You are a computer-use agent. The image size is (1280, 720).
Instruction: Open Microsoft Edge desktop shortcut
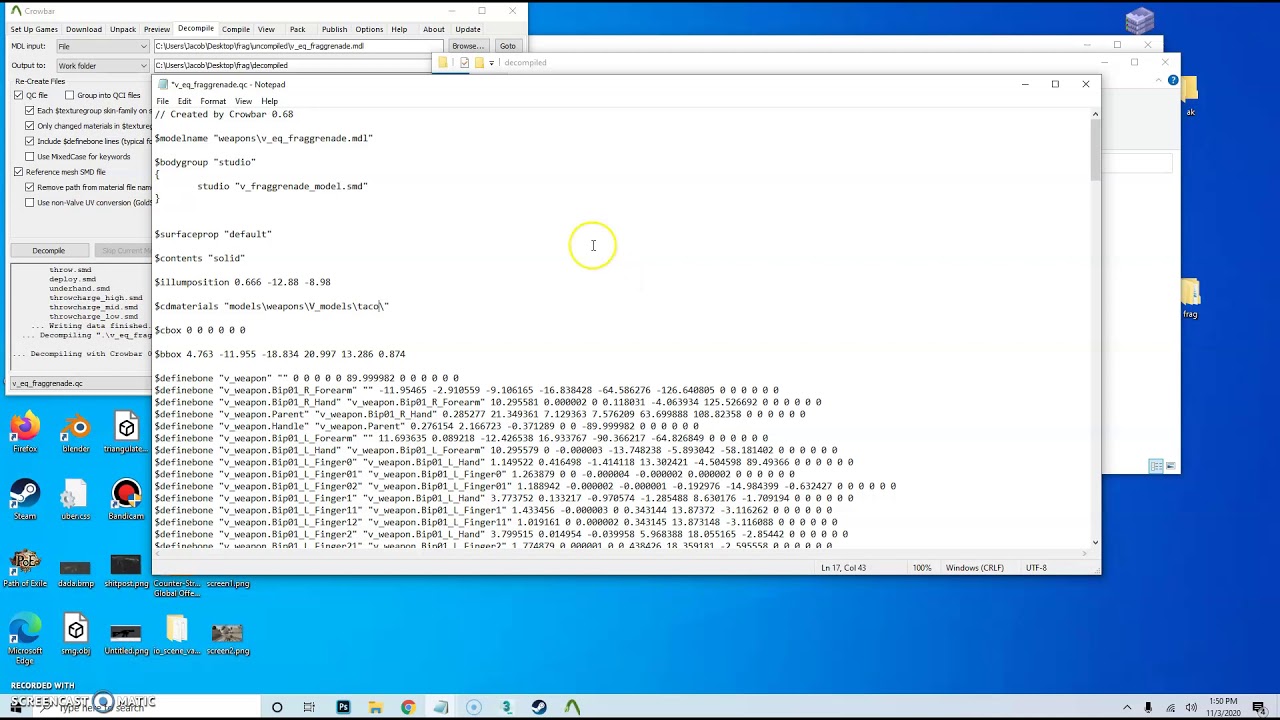coord(25,638)
